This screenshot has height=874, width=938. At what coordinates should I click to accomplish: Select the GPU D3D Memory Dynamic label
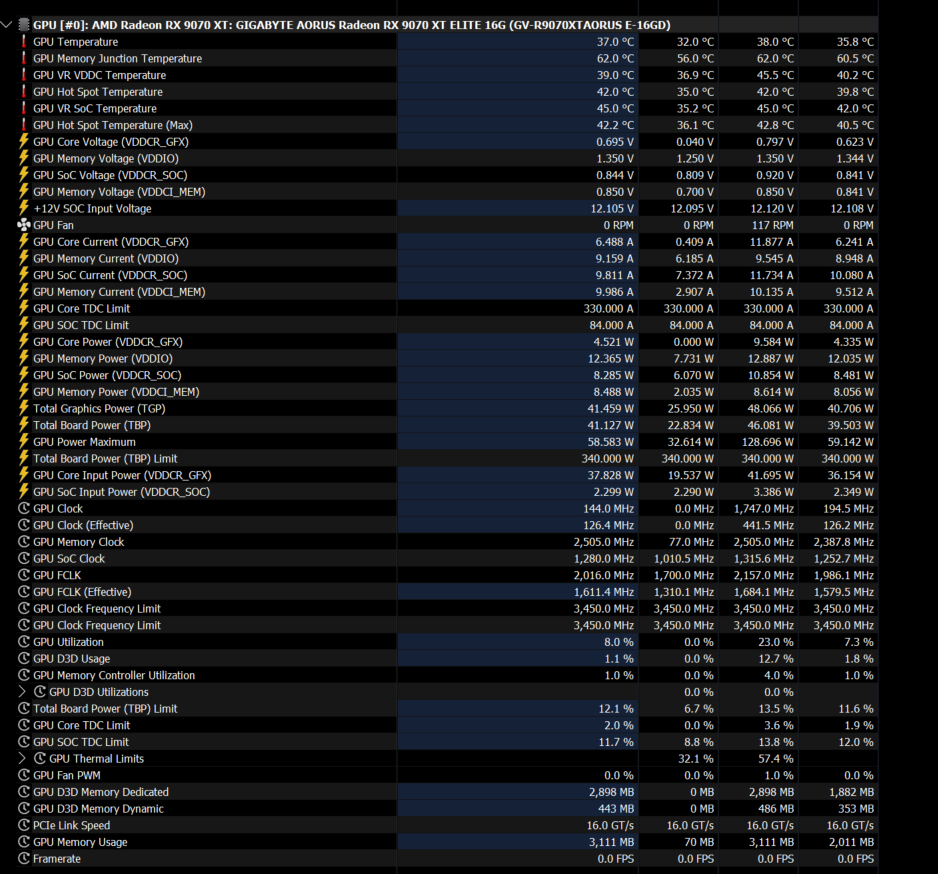(98, 809)
